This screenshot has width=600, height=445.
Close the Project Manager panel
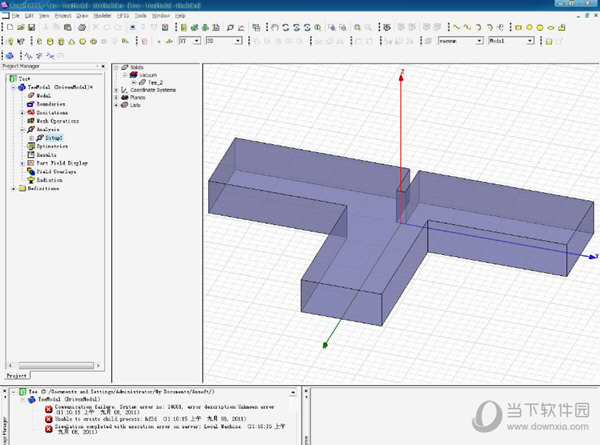coord(103,66)
